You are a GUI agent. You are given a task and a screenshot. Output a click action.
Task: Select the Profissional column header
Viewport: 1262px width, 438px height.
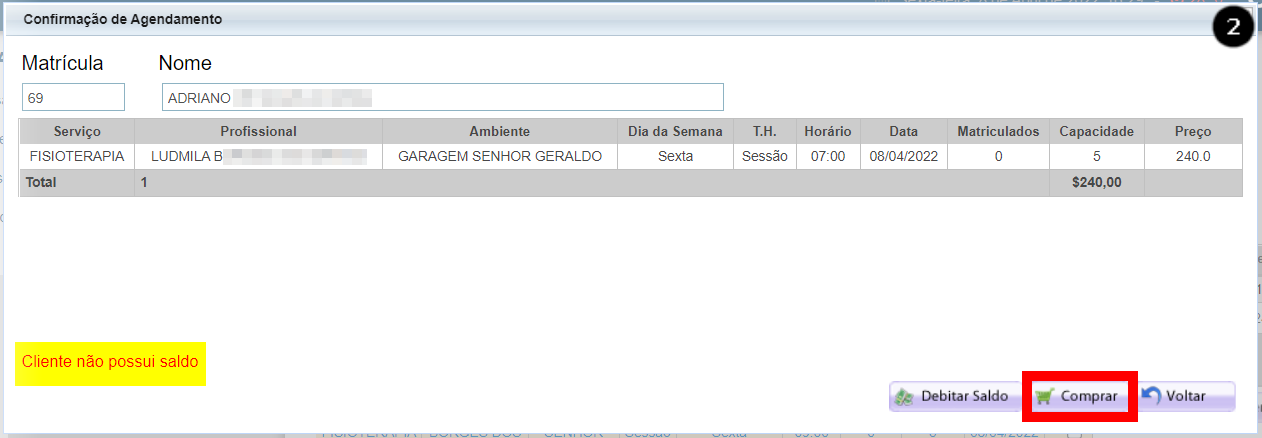pyautogui.click(x=258, y=131)
